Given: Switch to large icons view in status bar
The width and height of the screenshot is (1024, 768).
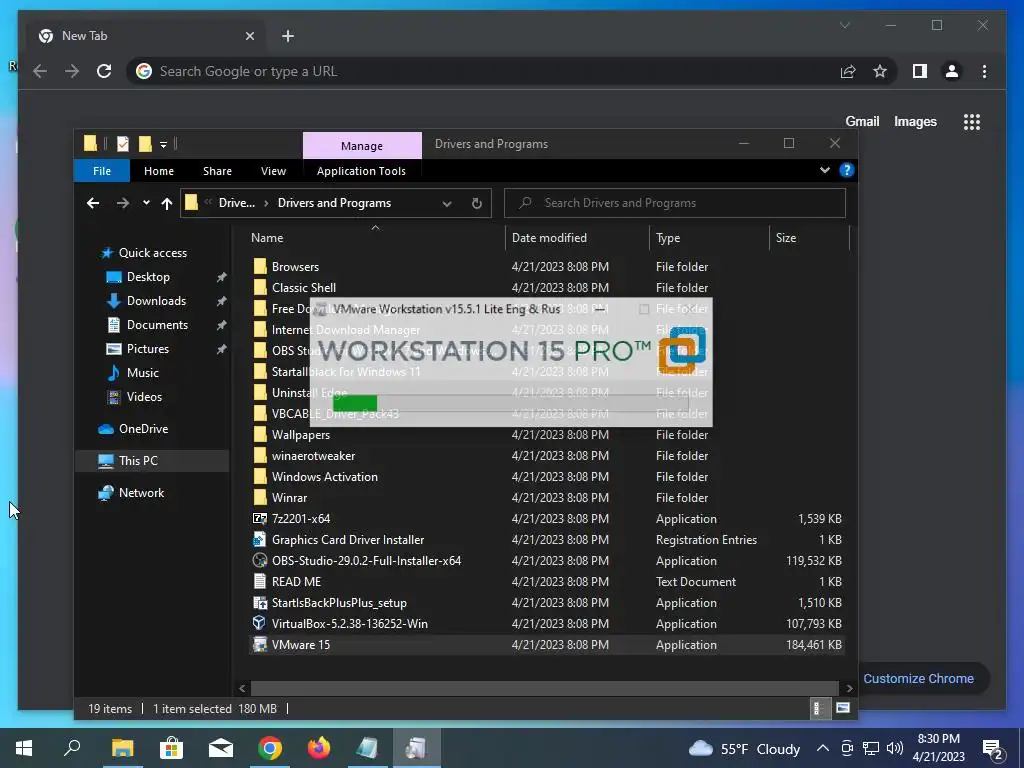Looking at the screenshot, I should pos(842,708).
